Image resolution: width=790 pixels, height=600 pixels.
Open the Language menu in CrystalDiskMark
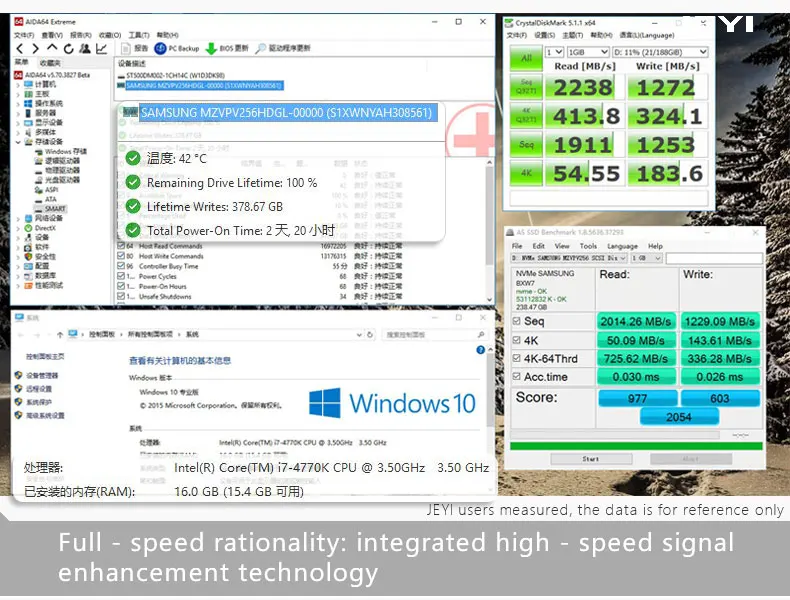(647, 36)
